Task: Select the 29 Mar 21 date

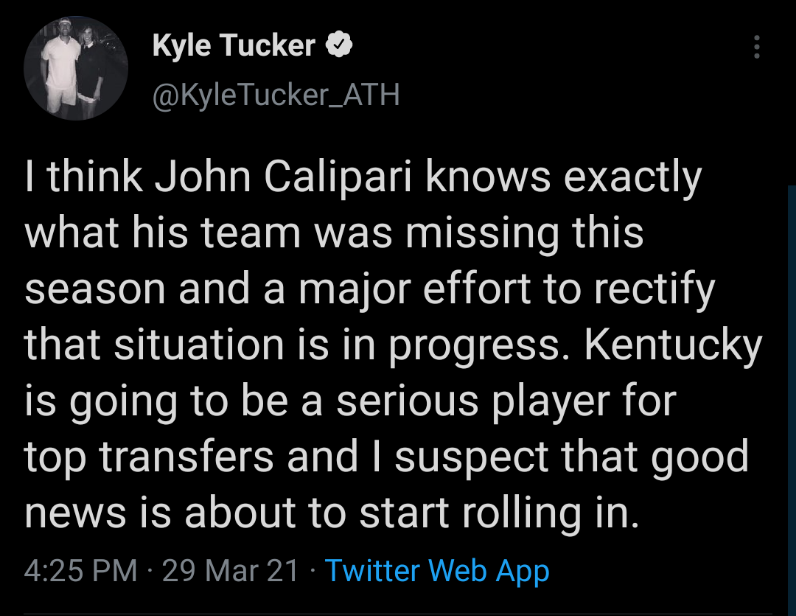Action: click(230, 571)
